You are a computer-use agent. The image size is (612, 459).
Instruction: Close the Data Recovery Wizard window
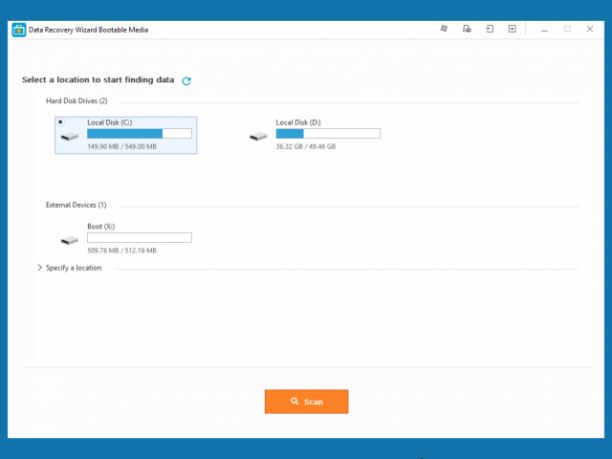click(590, 29)
